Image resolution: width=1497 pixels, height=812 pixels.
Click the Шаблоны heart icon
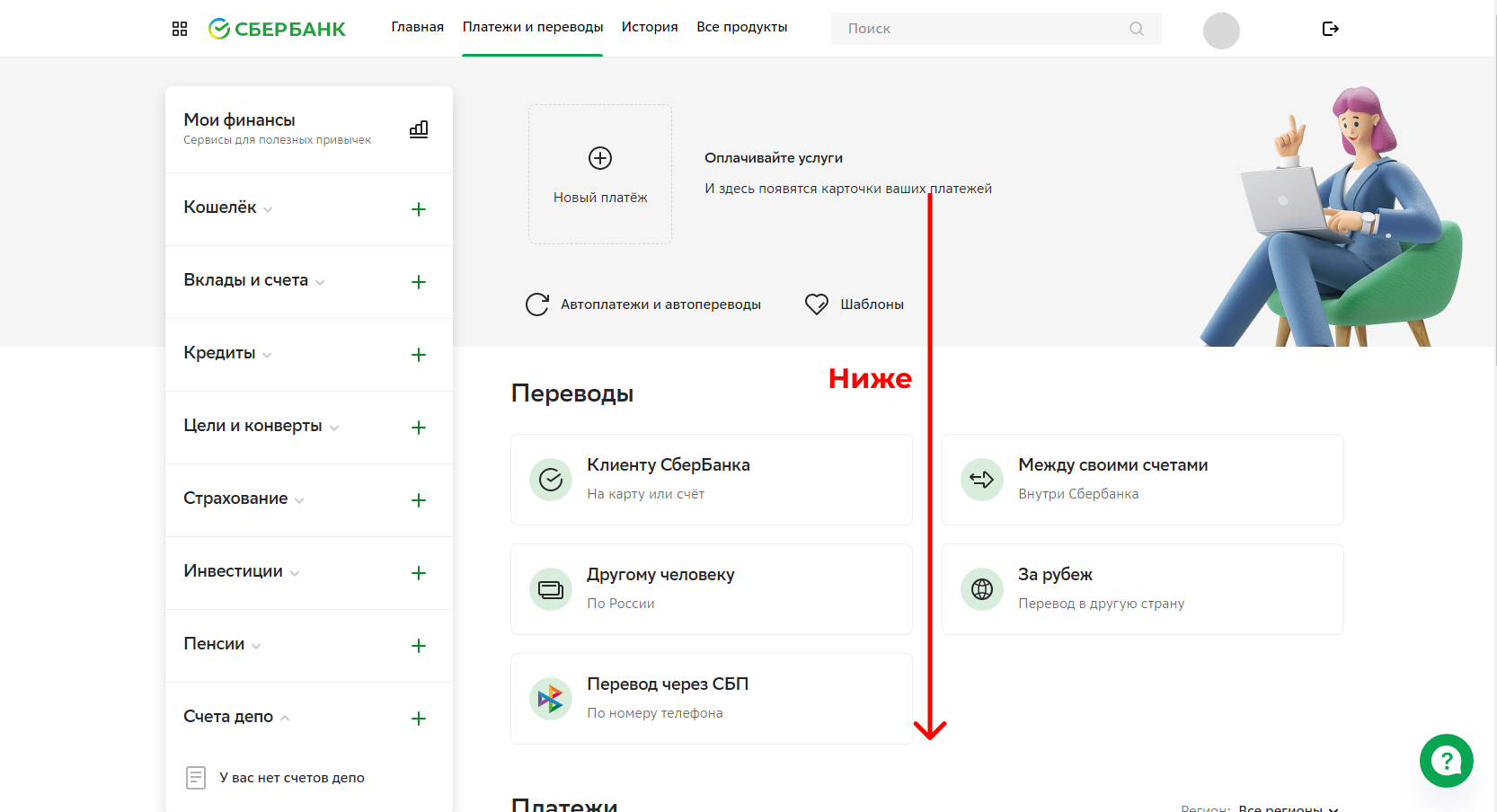[817, 304]
